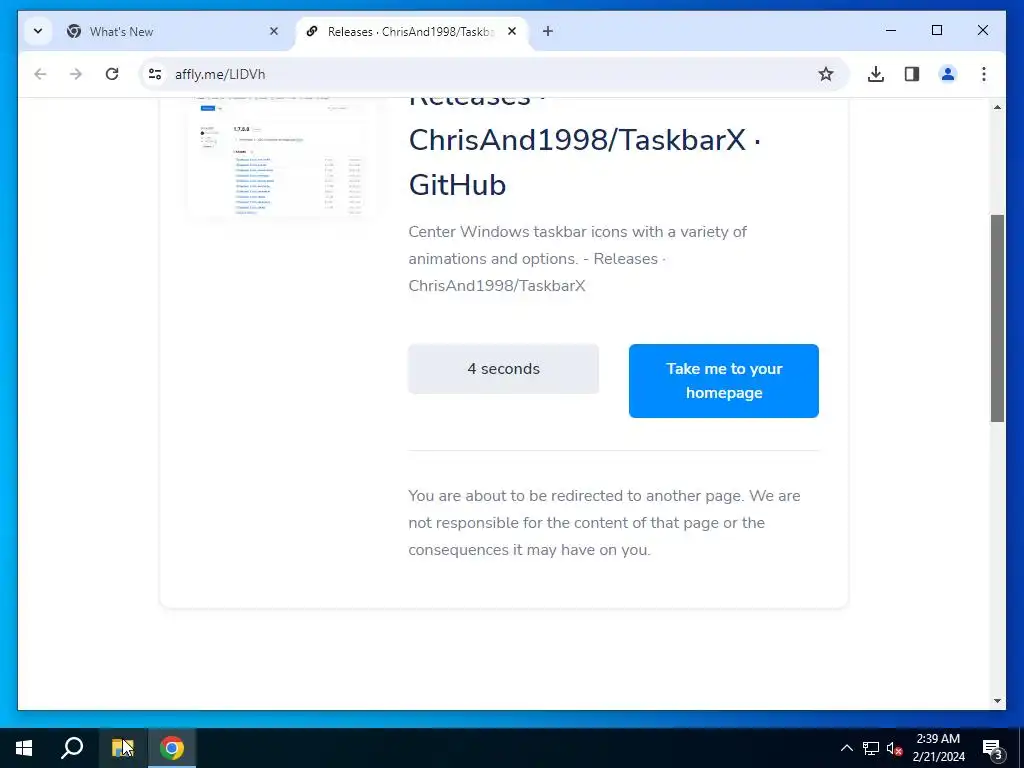Click the TaskbarX releases page thumbnail
Image resolution: width=1024 pixels, height=768 pixels.
click(x=282, y=157)
